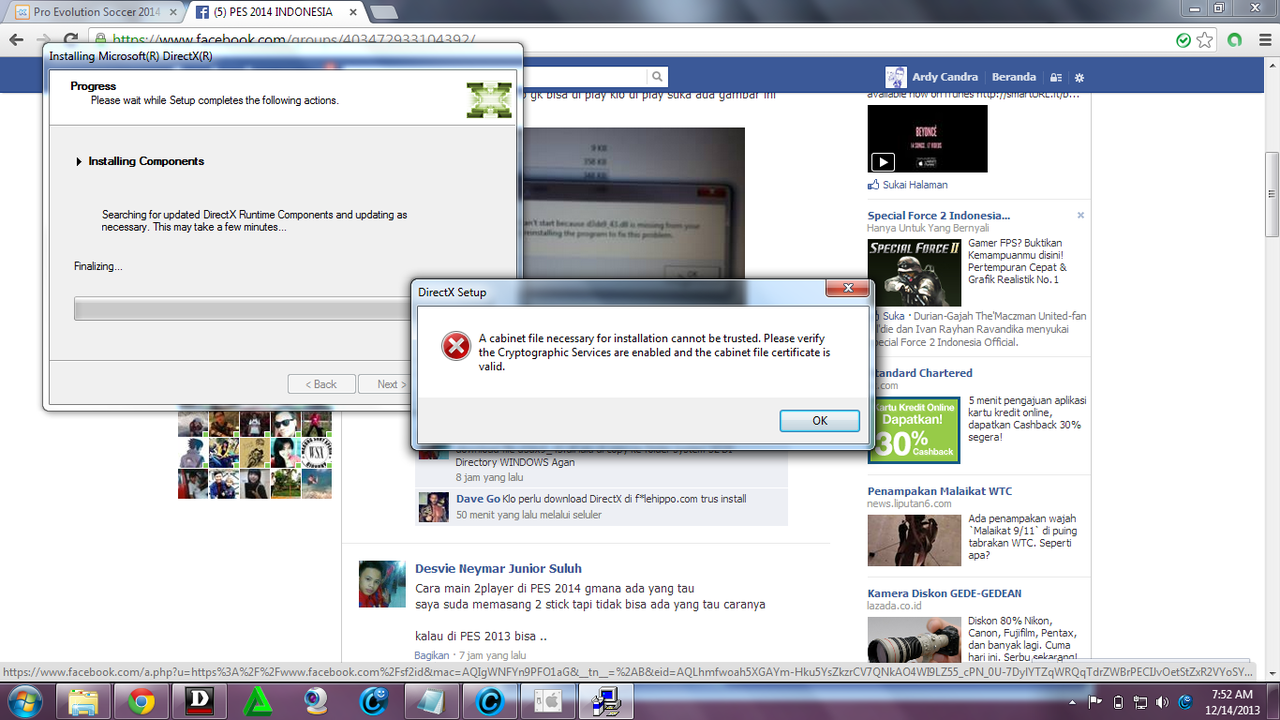Screen dimensions: 1280x720
Task: Click the Installing Components arrow bullet
Action: 79,162
